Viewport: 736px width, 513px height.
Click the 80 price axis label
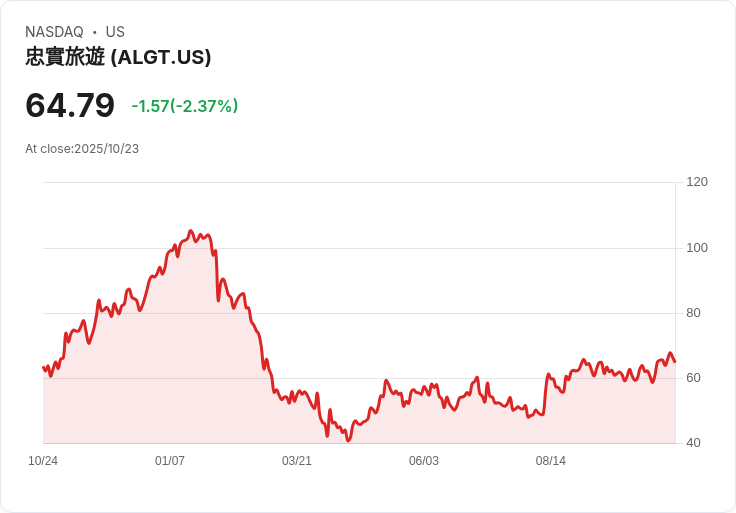click(693, 313)
